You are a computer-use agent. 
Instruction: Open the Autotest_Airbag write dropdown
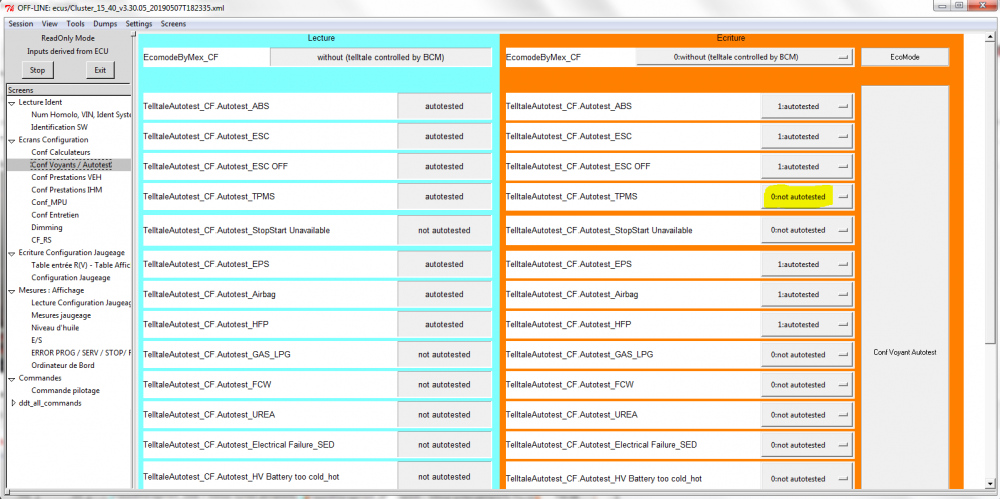point(807,294)
